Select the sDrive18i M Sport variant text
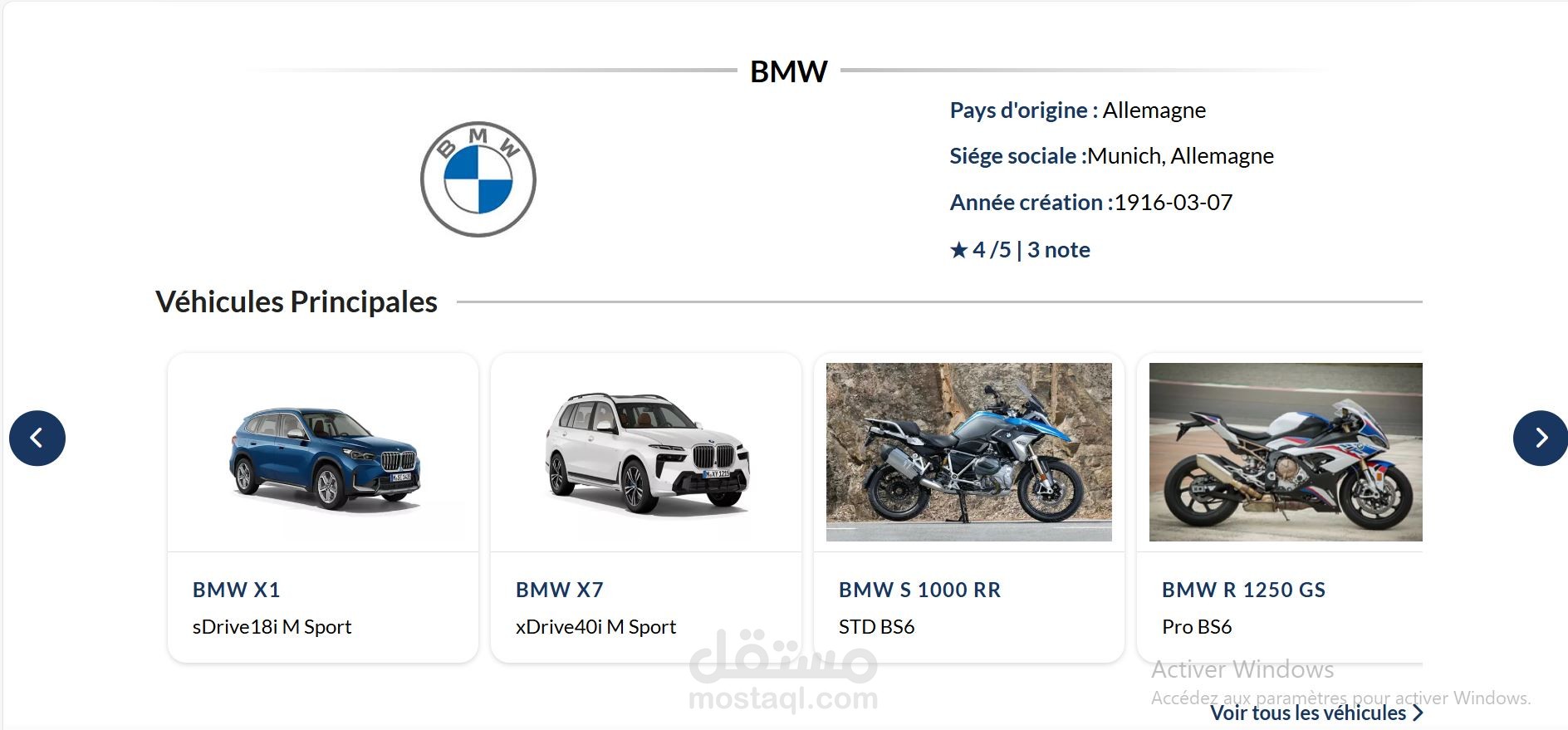The height and width of the screenshot is (730, 1568). coord(272,627)
